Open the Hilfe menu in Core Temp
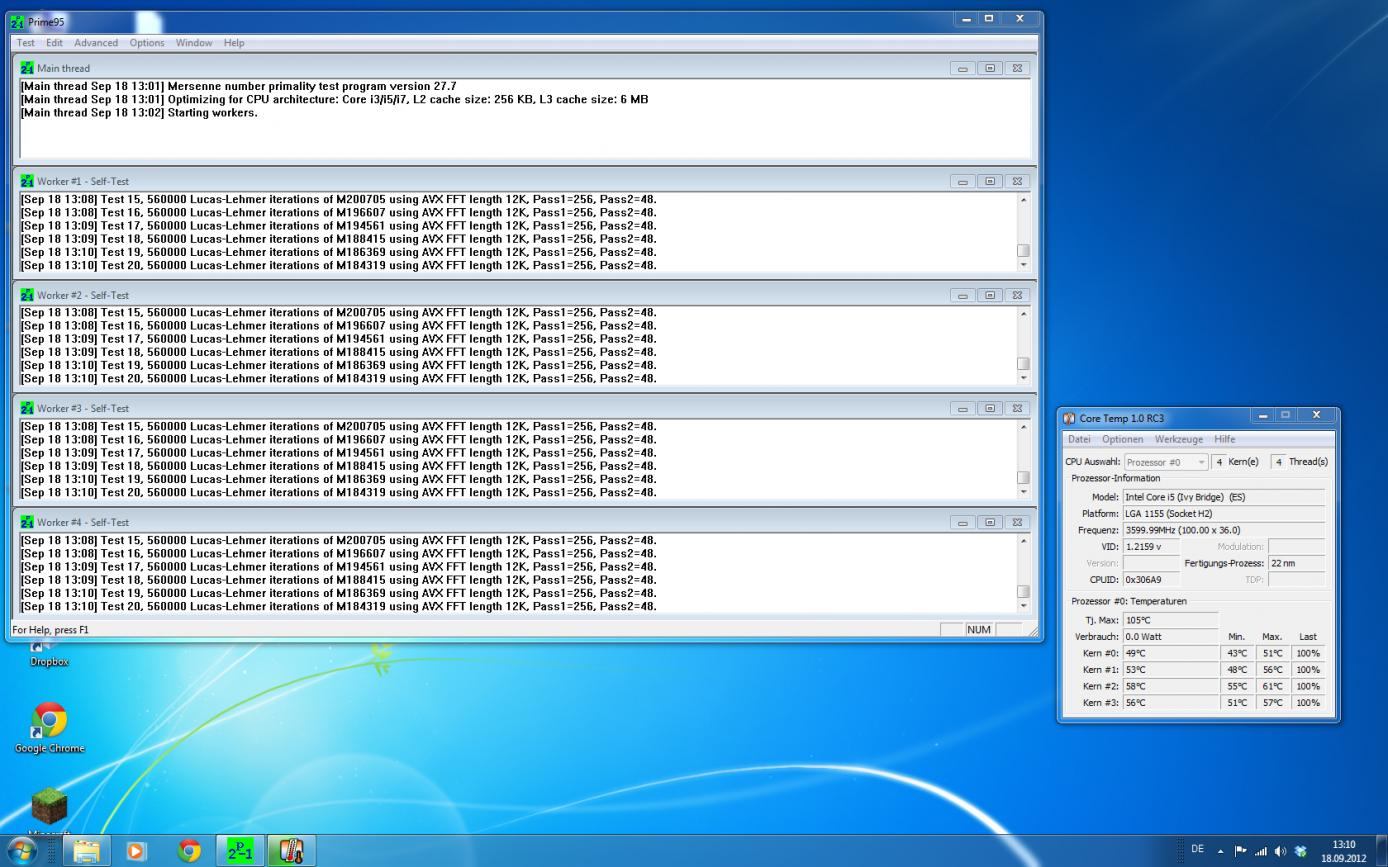1388x867 pixels. (1224, 439)
